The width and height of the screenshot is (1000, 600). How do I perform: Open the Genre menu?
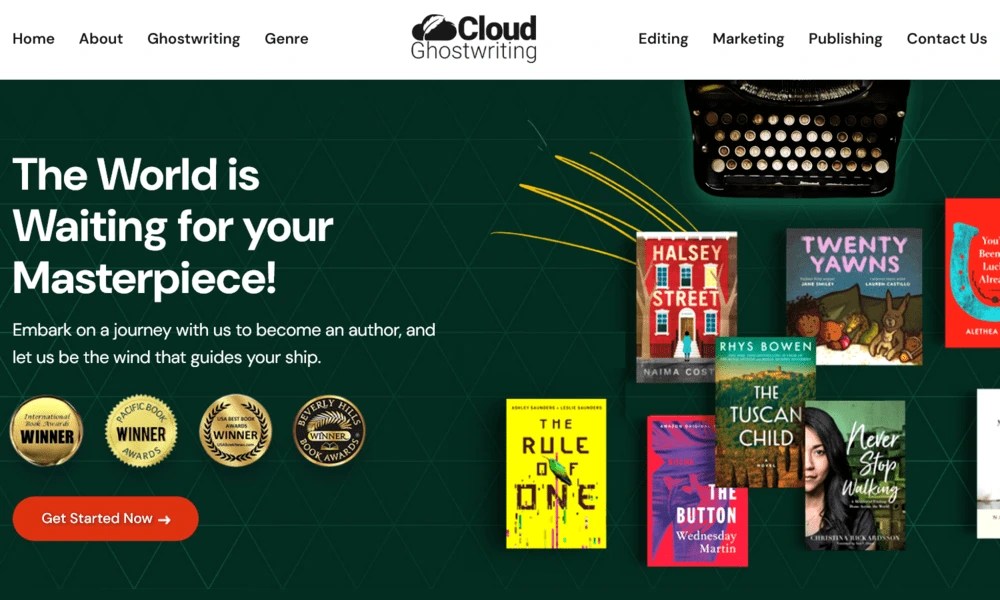coord(286,39)
